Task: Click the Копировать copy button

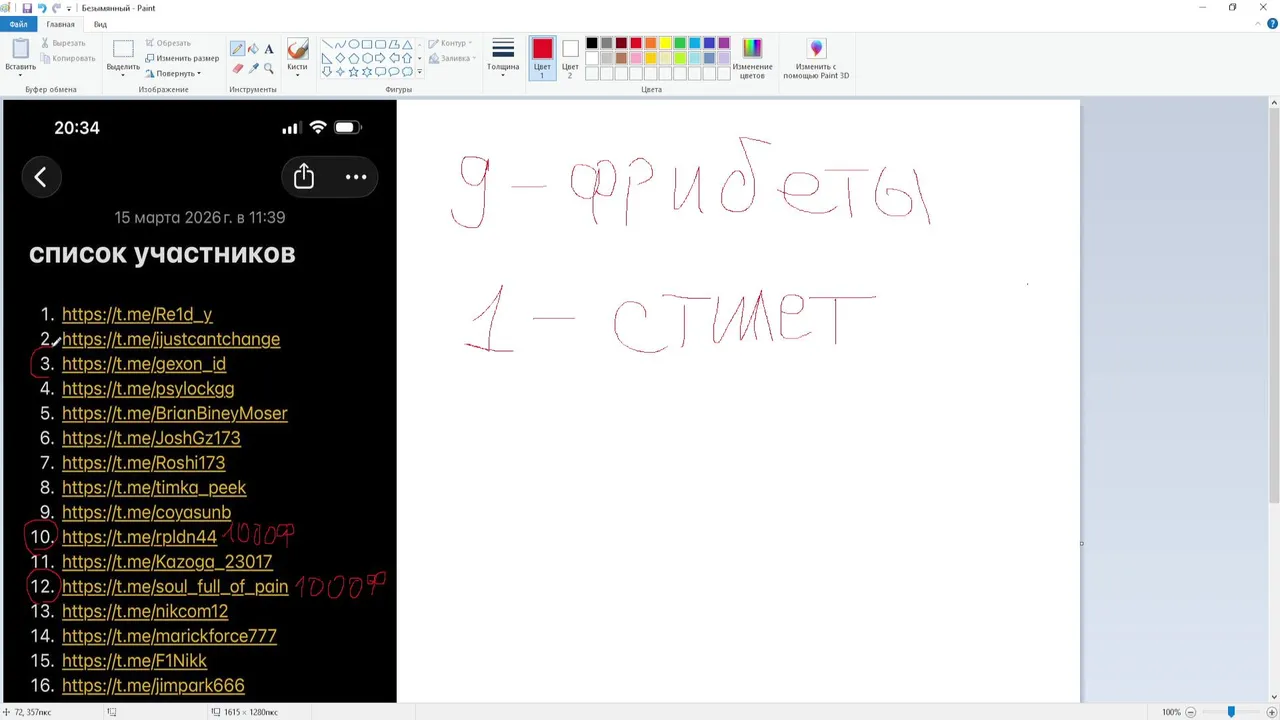Action: (67, 58)
